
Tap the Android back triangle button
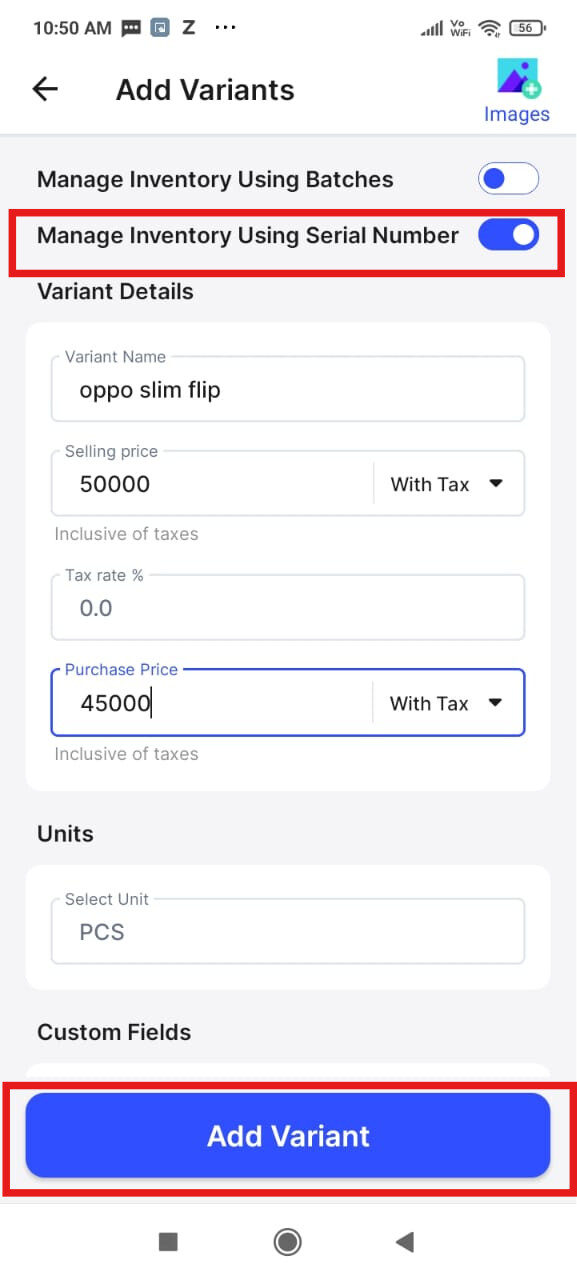click(x=405, y=1242)
